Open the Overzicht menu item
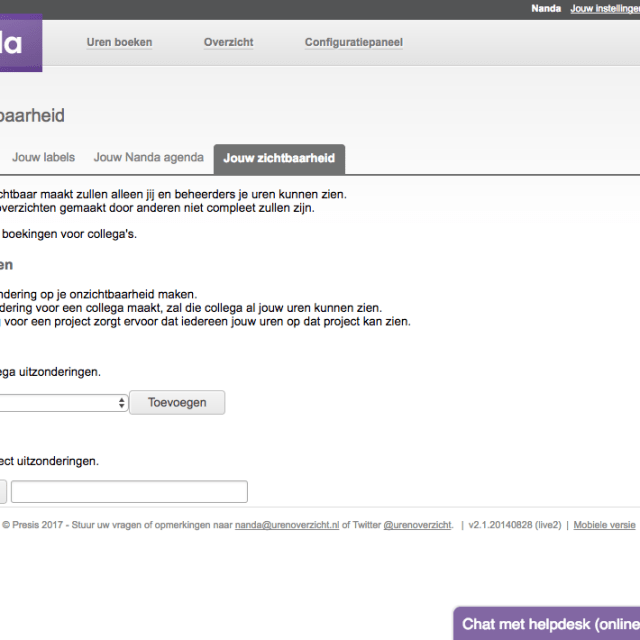The height and width of the screenshot is (640, 640). click(229, 42)
